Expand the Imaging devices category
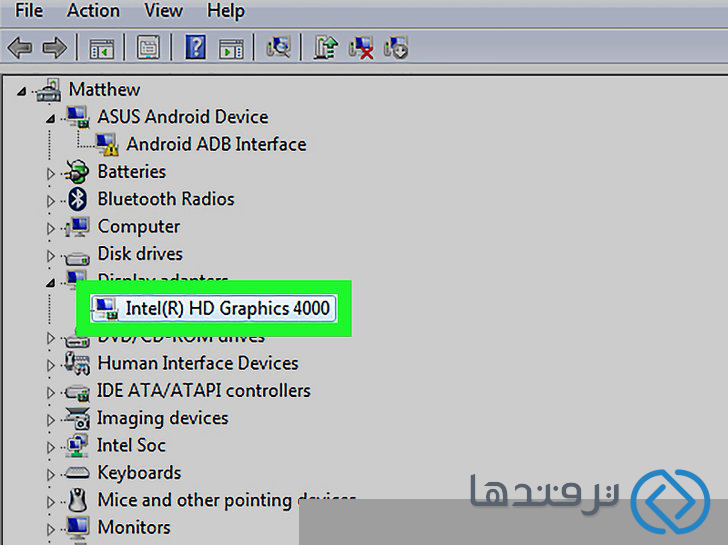Screen dimensions: 728x545 (x=51, y=420)
